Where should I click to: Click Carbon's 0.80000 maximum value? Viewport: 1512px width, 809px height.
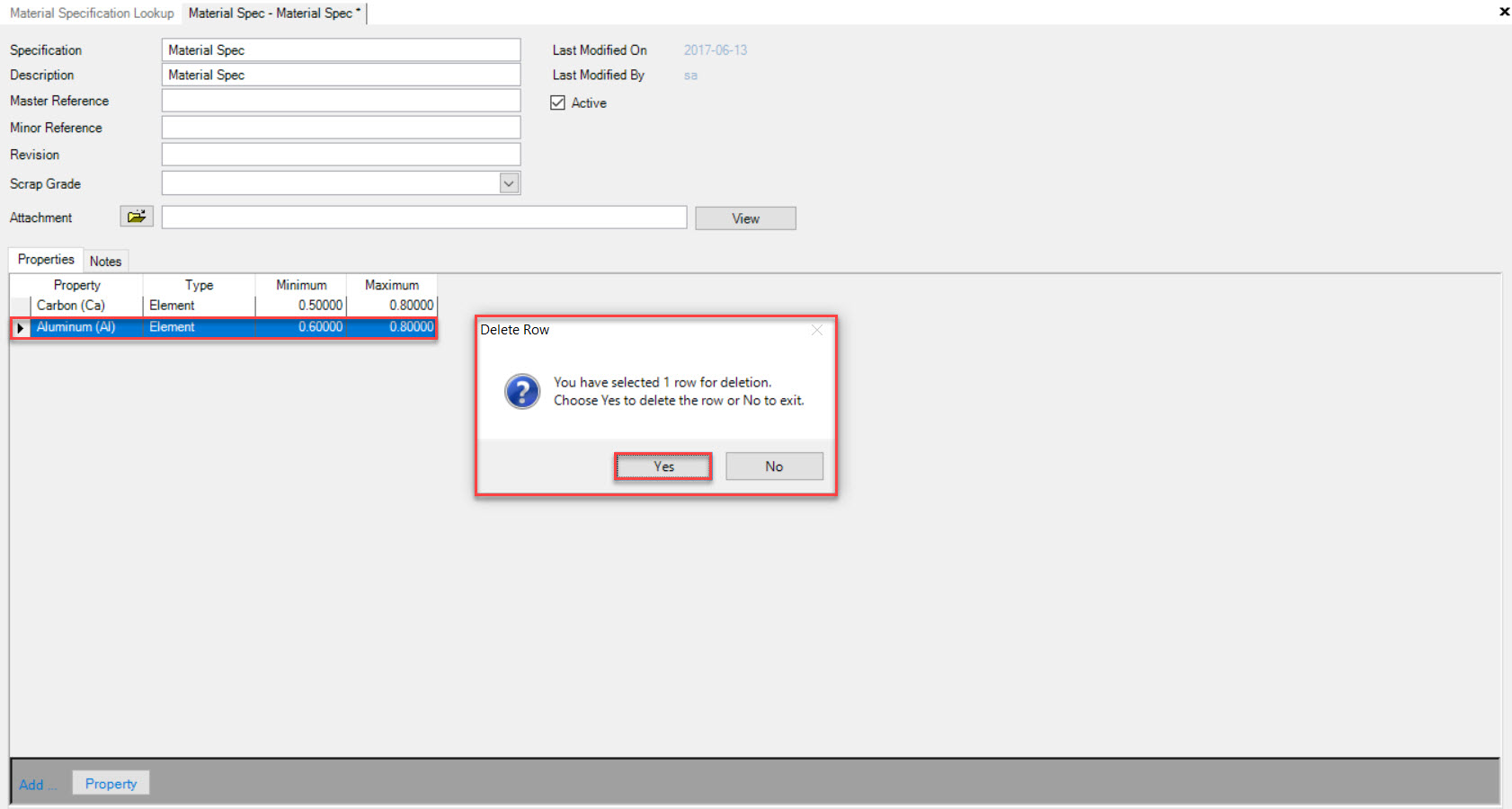pos(392,306)
